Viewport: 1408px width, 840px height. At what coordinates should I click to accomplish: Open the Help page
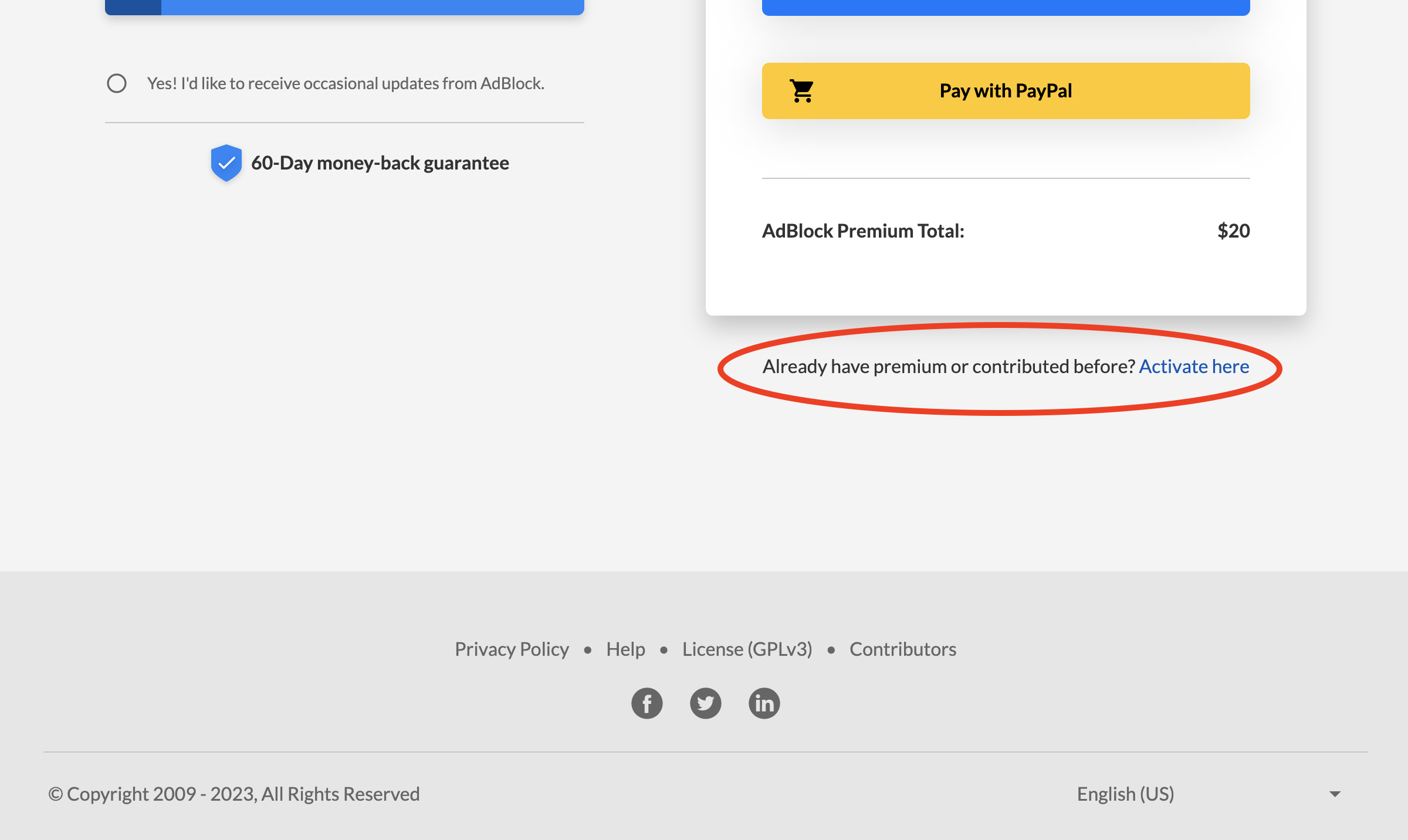(625, 649)
